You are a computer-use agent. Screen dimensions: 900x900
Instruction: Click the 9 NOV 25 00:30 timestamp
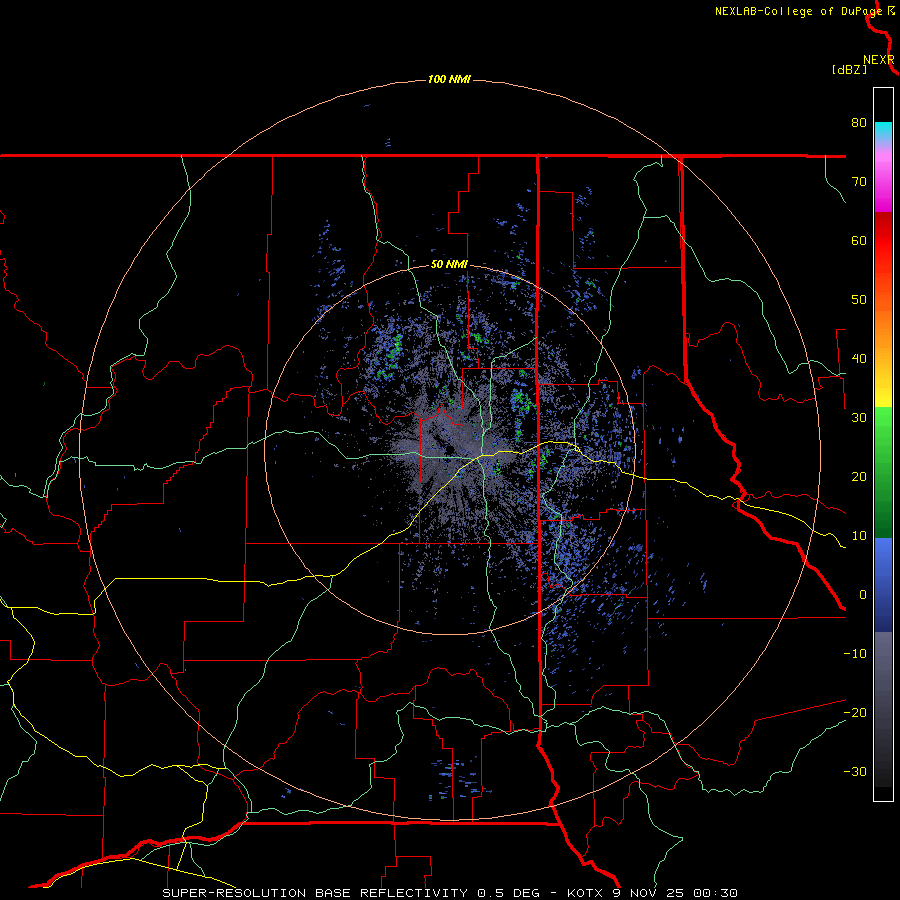(677, 893)
